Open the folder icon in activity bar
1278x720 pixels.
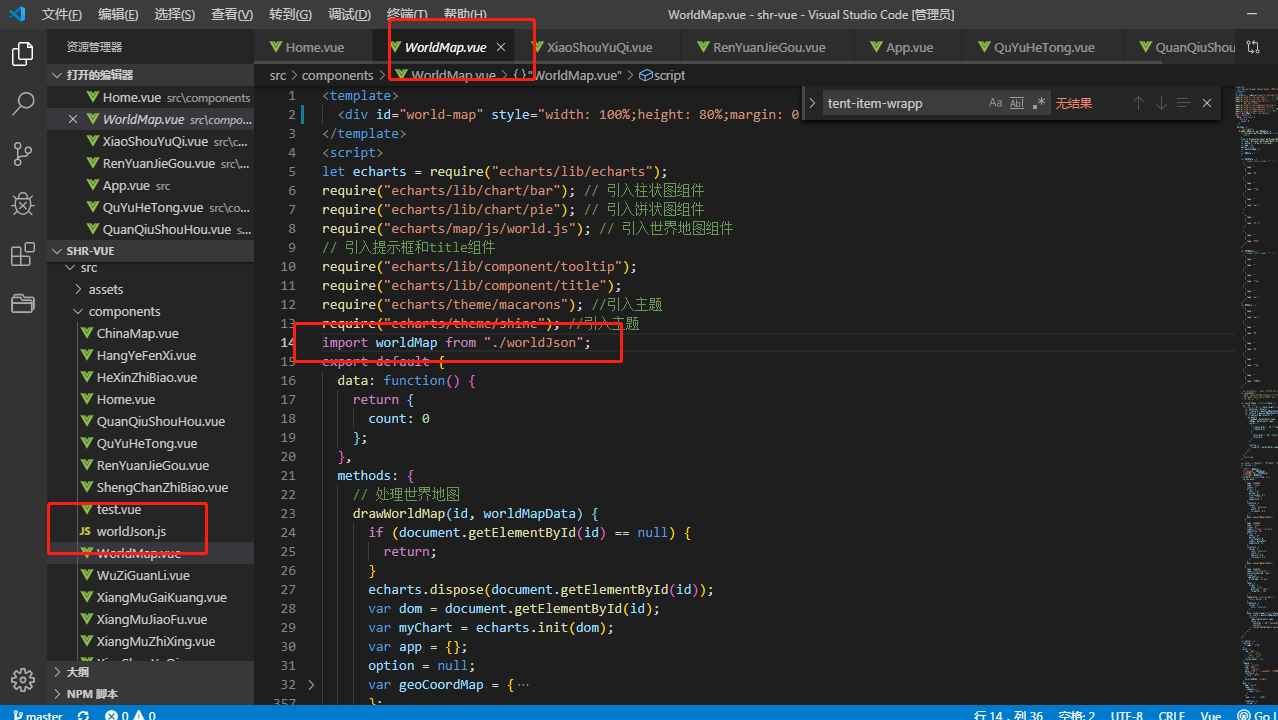[22, 303]
